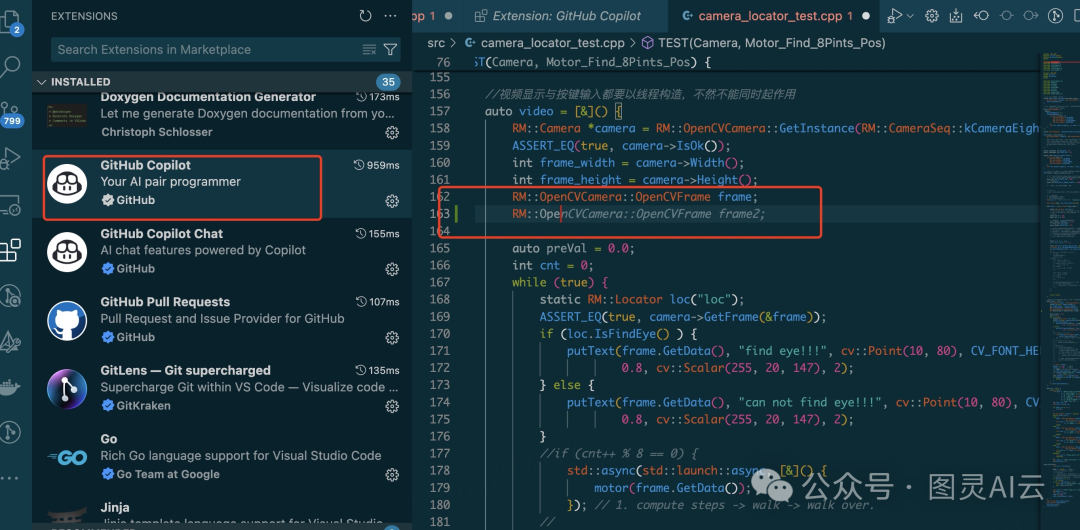Viewport: 1080px width, 530px height.
Task: Open the Run and Debug view
Action: click(11, 158)
